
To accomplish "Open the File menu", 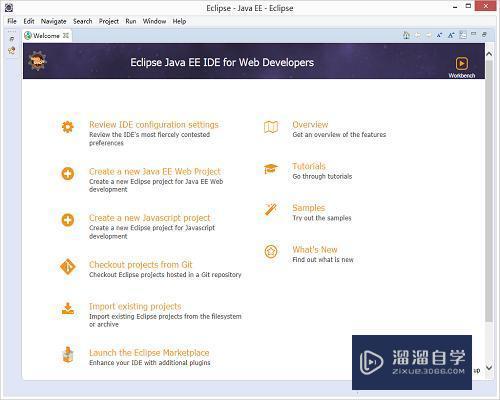I will [x=12, y=21].
